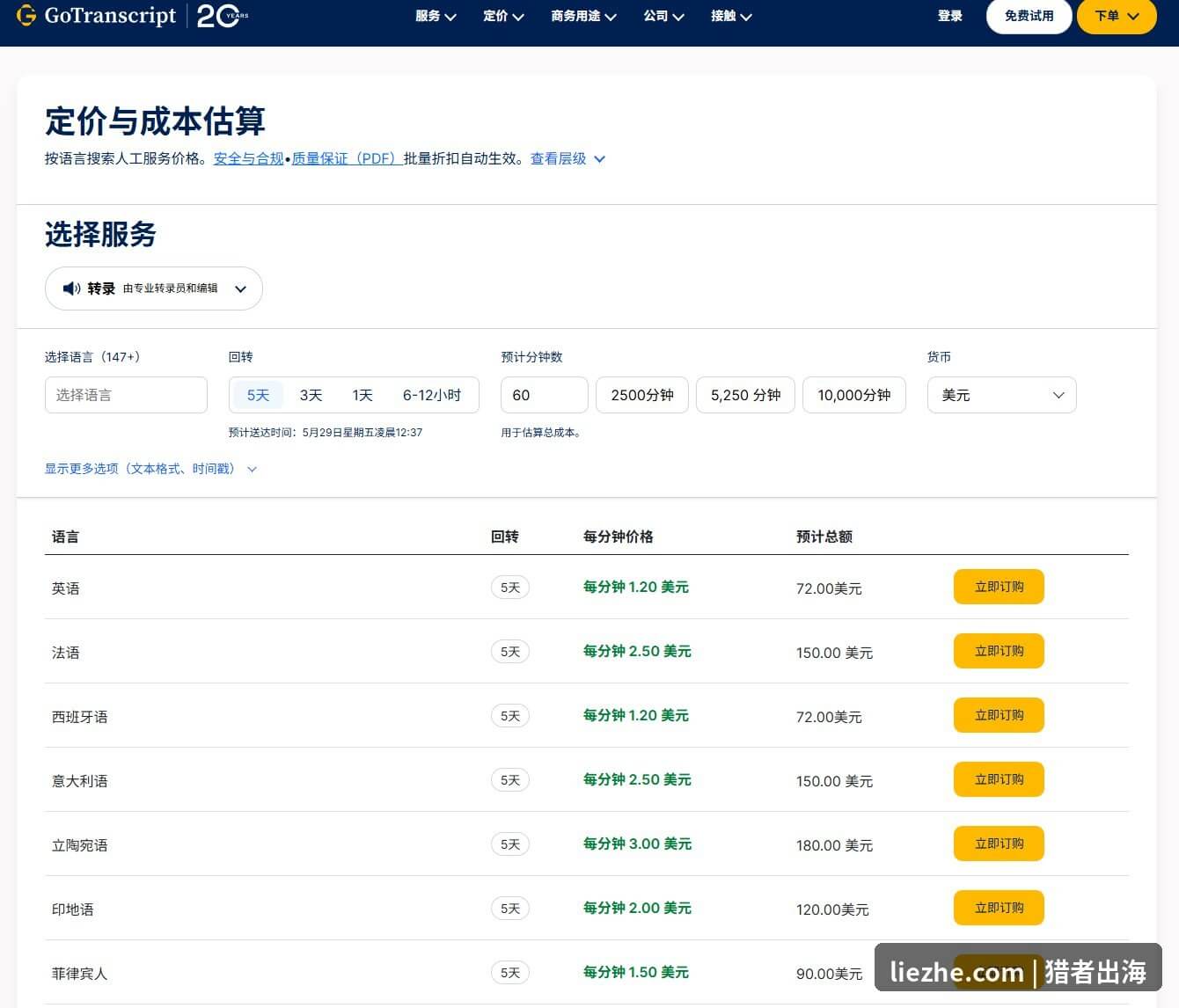
Task: Open the 质量保证 (PDF) link
Action: click(x=347, y=158)
